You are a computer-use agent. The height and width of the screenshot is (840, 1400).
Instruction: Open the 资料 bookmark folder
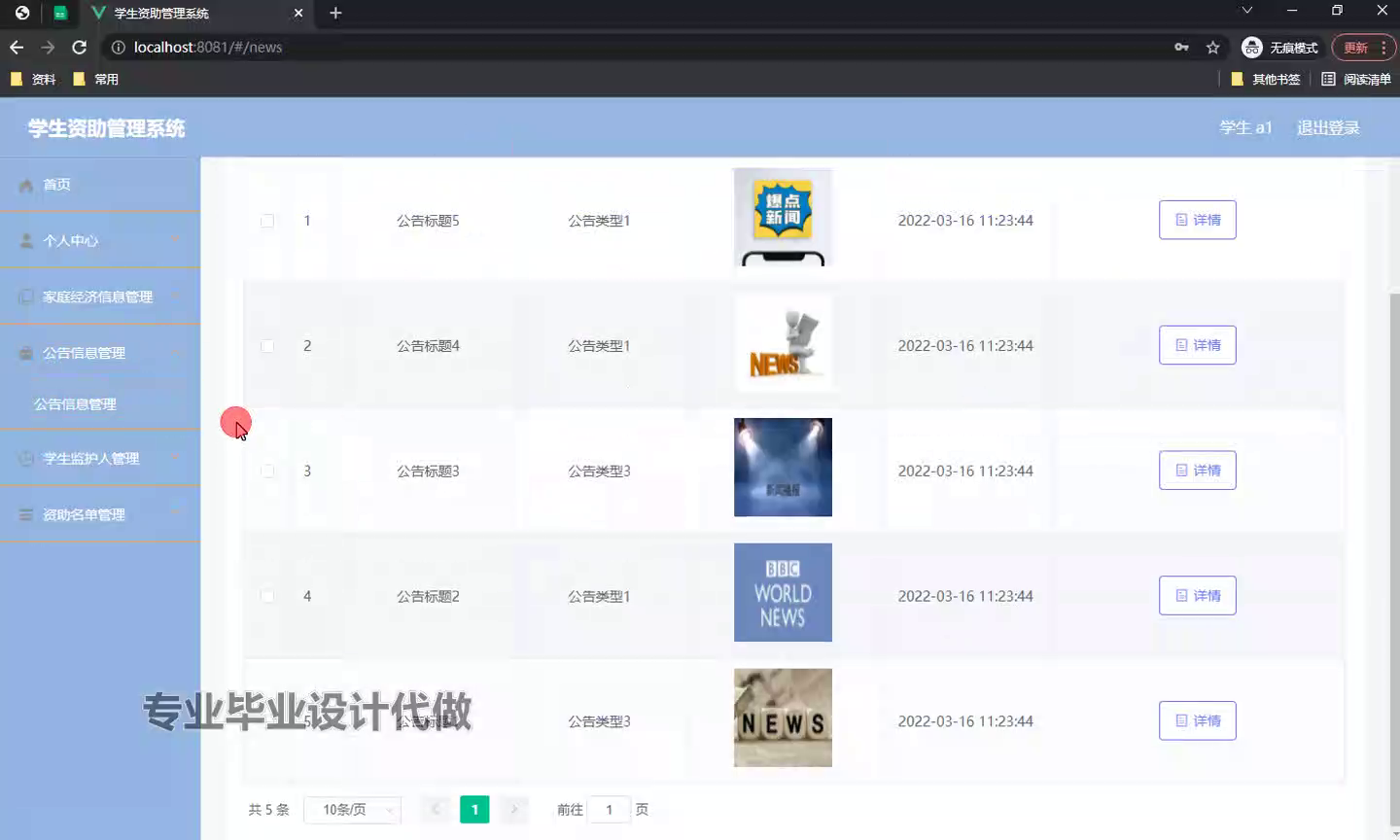[33, 79]
